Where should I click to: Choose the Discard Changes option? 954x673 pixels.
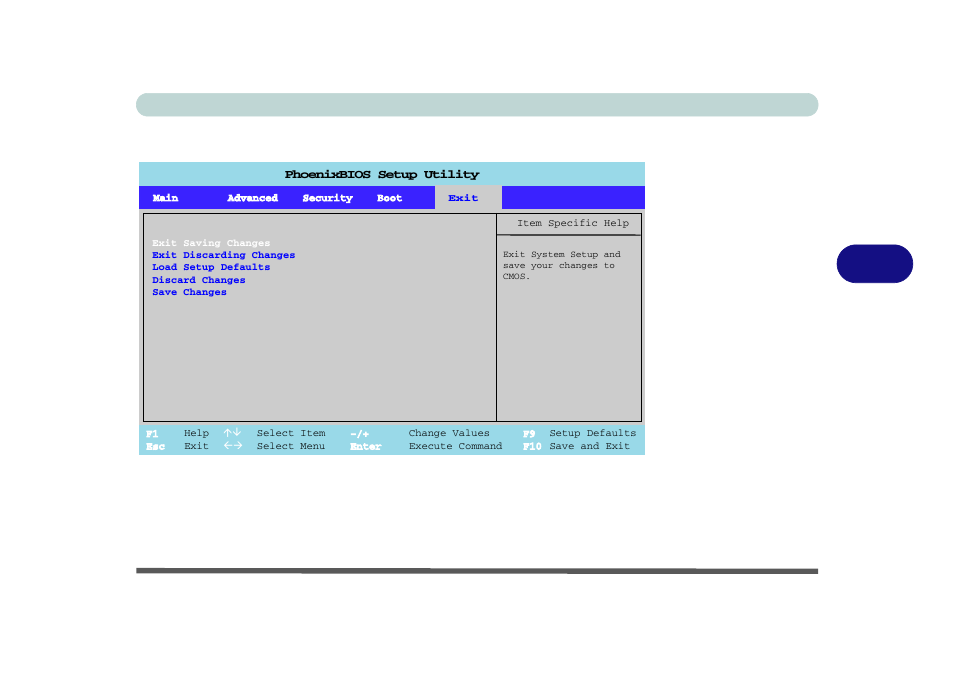199,280
